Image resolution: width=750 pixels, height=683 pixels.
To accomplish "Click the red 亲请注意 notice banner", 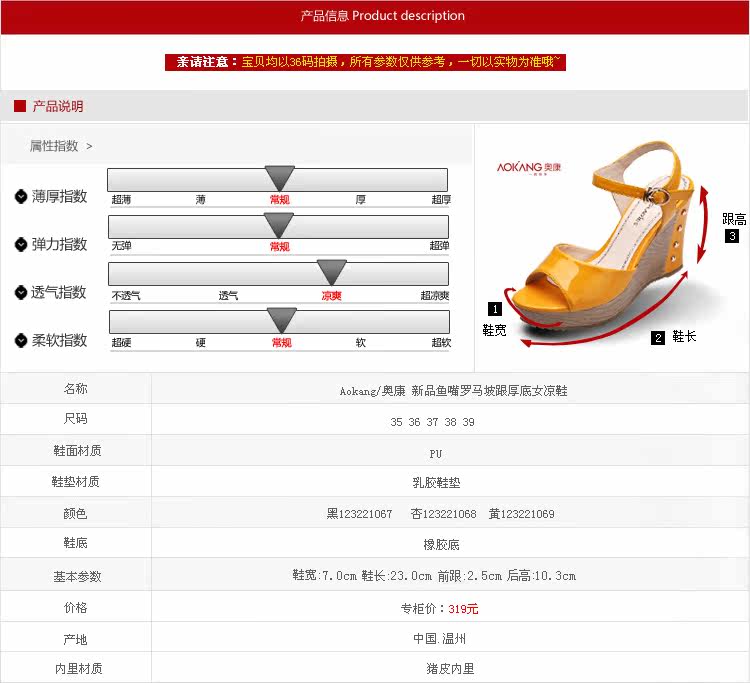I will 366,62.
